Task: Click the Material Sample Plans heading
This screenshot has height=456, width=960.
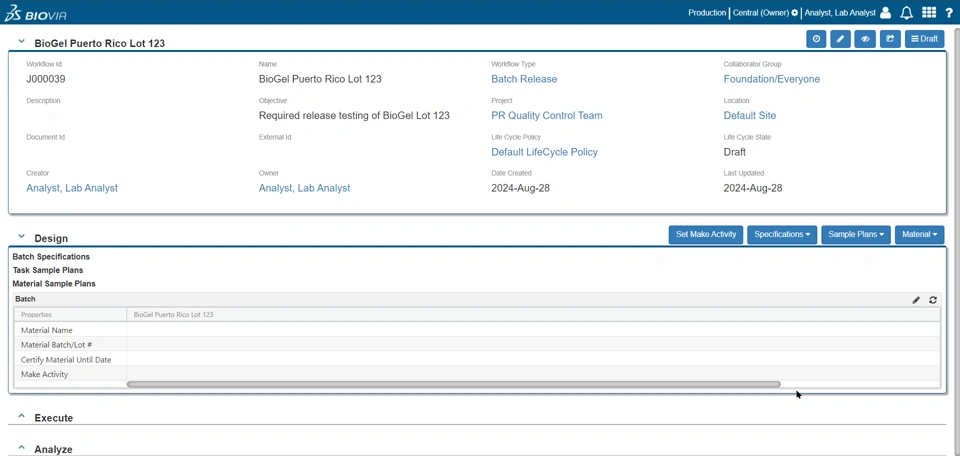Action: click(54, 283)
